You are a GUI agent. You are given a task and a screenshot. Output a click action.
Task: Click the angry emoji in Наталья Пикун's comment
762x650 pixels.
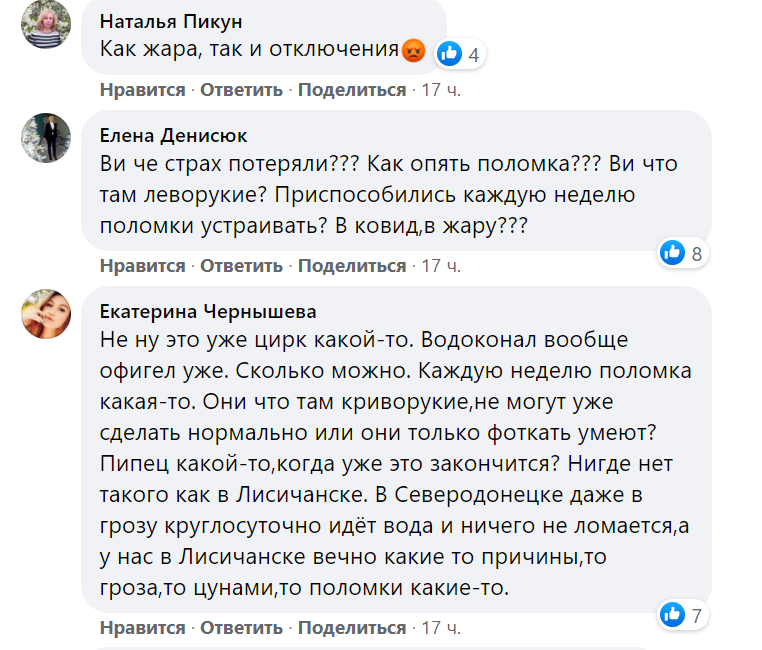413,50
